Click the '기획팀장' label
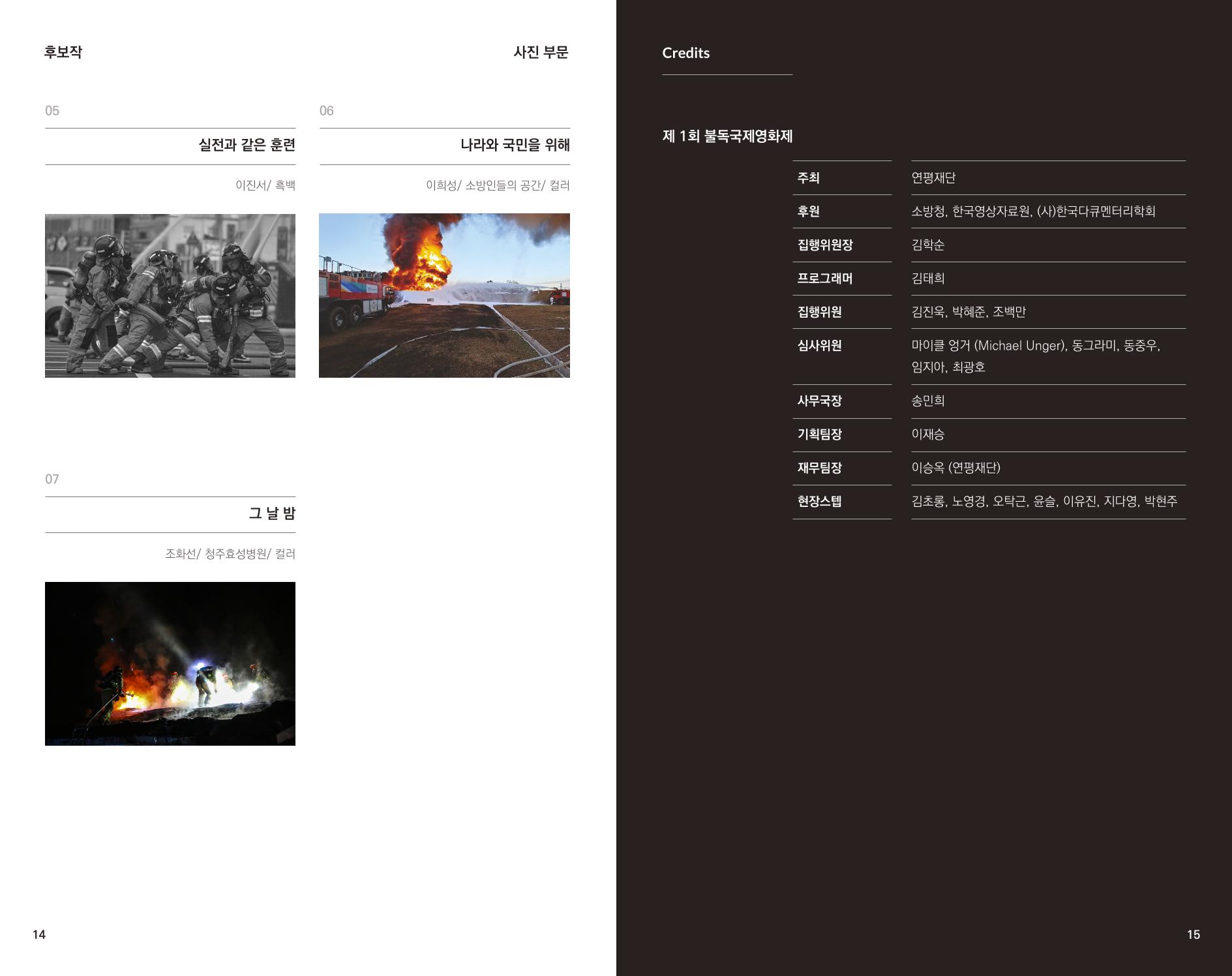The image size is (1232, 976). coord(820,435)
